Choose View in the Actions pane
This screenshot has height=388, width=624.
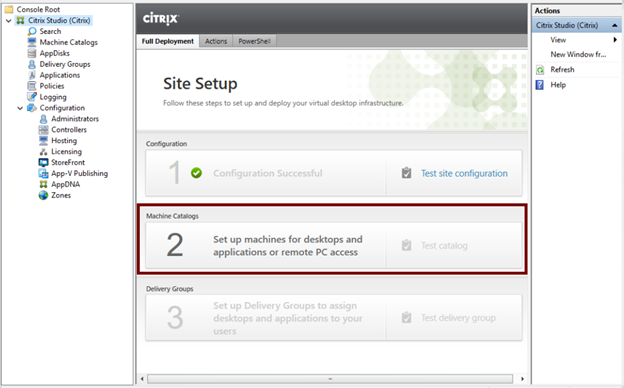click(x=558, y=40)
